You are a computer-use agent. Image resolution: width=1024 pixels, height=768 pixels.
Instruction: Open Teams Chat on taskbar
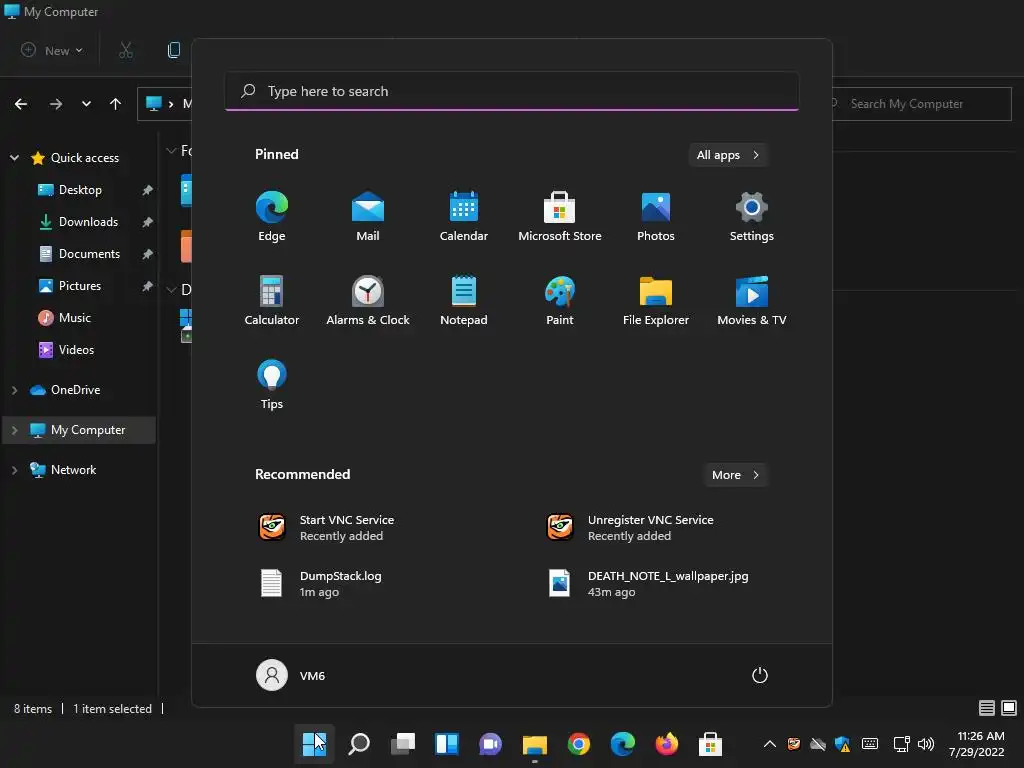[x=490, y=744]
